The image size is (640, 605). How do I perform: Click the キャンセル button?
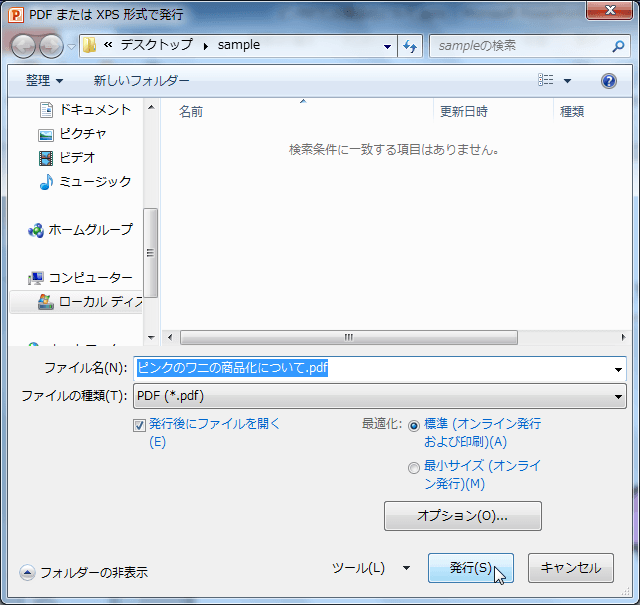(571, 568)
